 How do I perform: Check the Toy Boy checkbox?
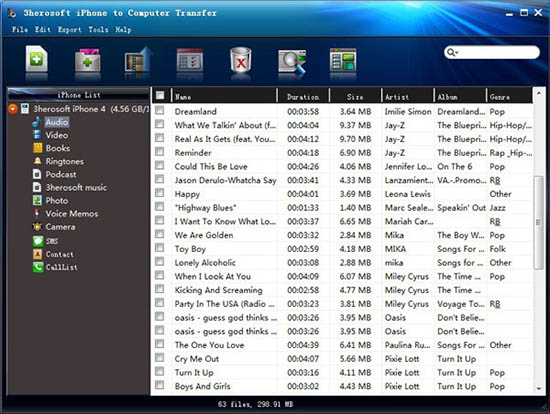160,248
